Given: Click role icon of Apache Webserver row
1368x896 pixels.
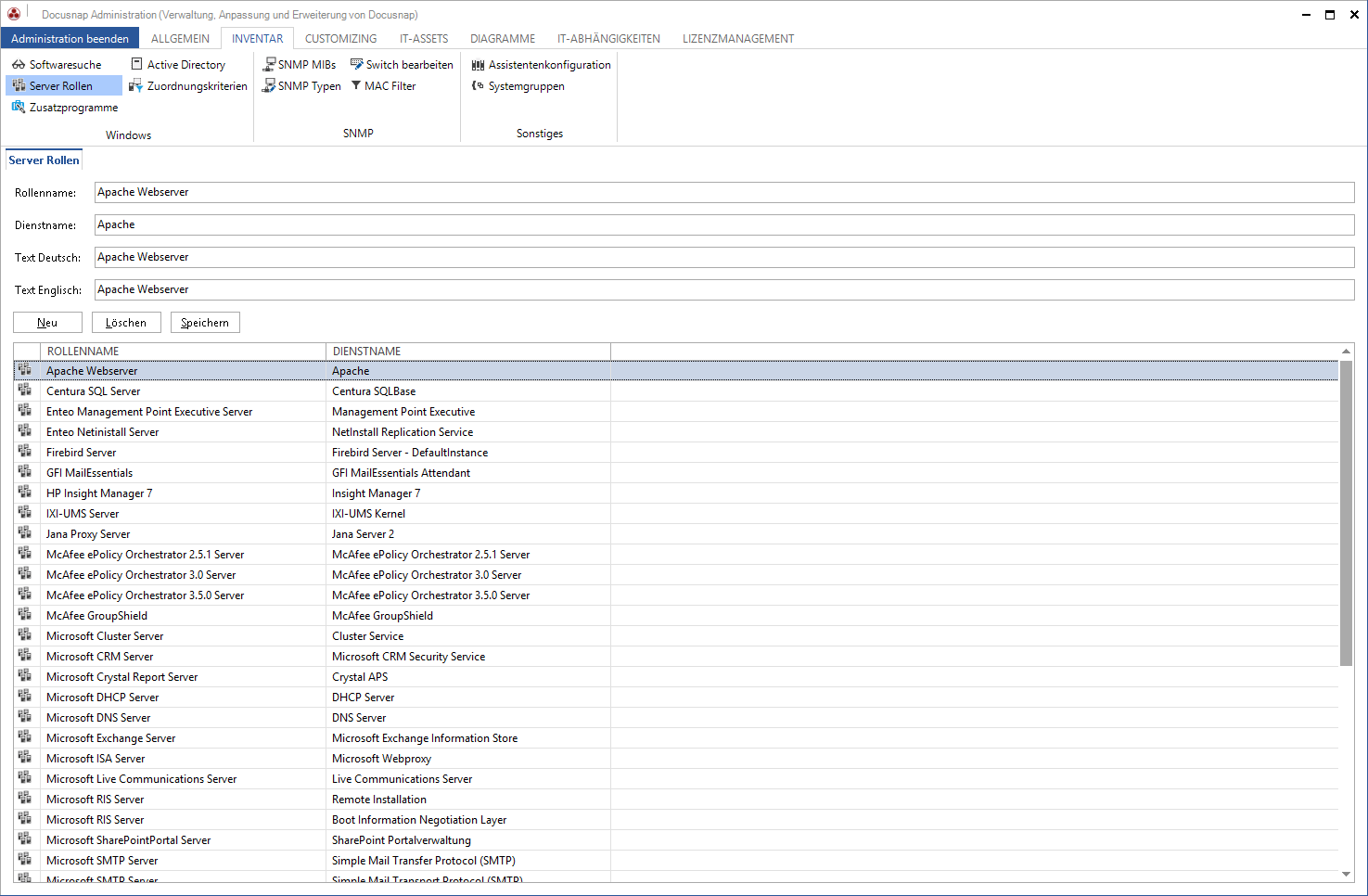Looking at the screenshot, I should (25, 370).
